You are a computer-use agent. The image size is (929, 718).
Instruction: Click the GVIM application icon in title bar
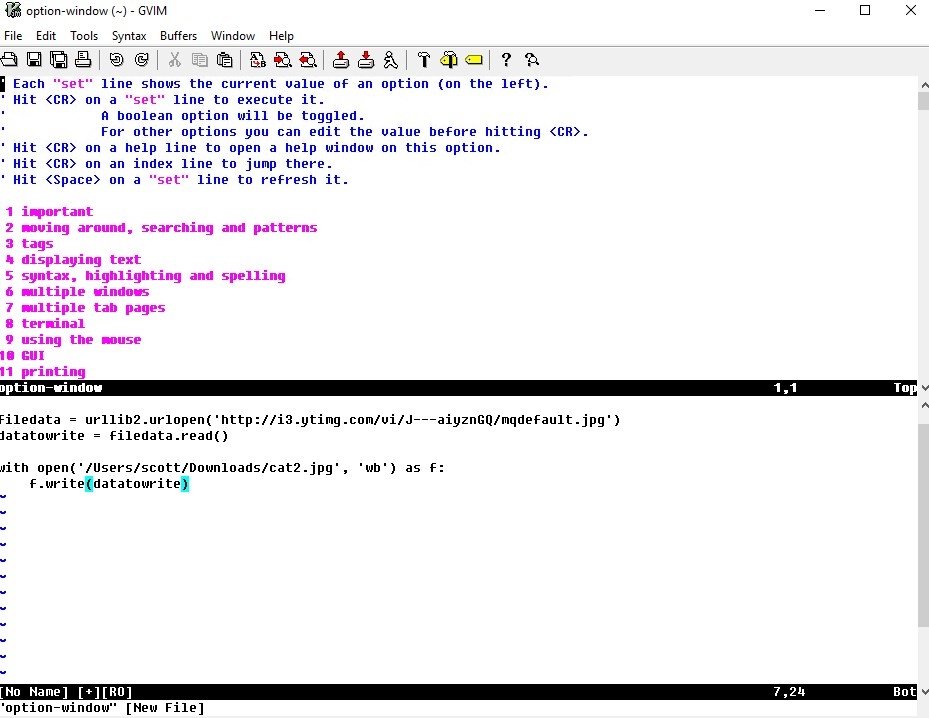tap(12, 10)
